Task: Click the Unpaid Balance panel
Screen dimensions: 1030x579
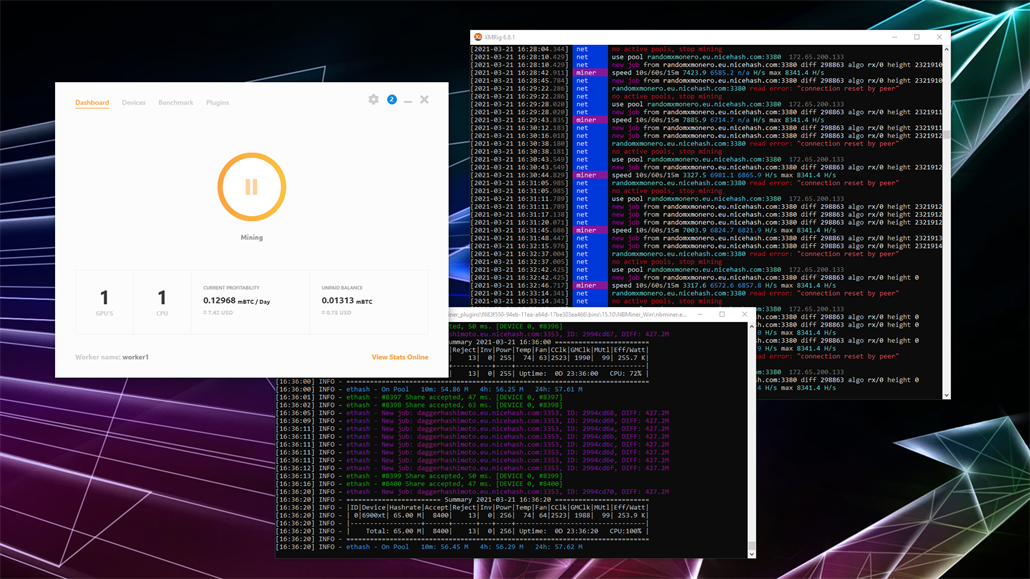Action: (x=369, y=302)
